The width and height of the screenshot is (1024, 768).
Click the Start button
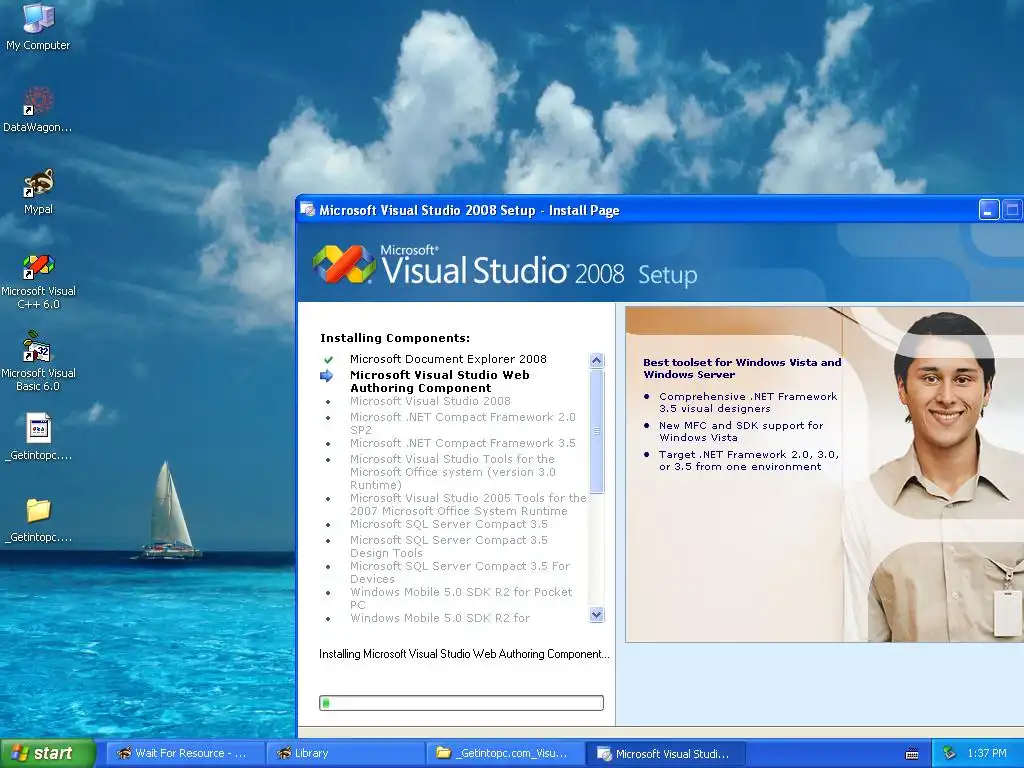tap(47, 753)
